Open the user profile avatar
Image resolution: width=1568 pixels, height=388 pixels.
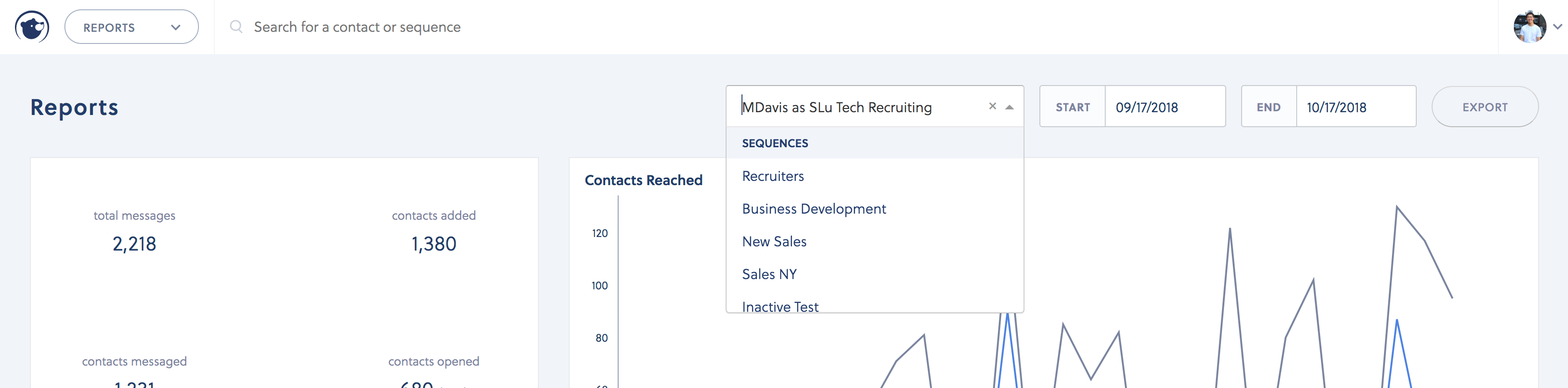click(x=1529, y=27)
